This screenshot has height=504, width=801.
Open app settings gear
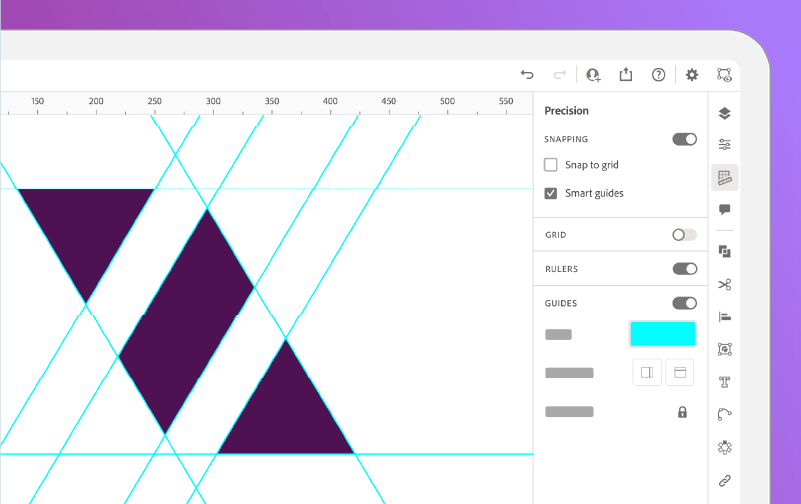(x=692, y=75)
